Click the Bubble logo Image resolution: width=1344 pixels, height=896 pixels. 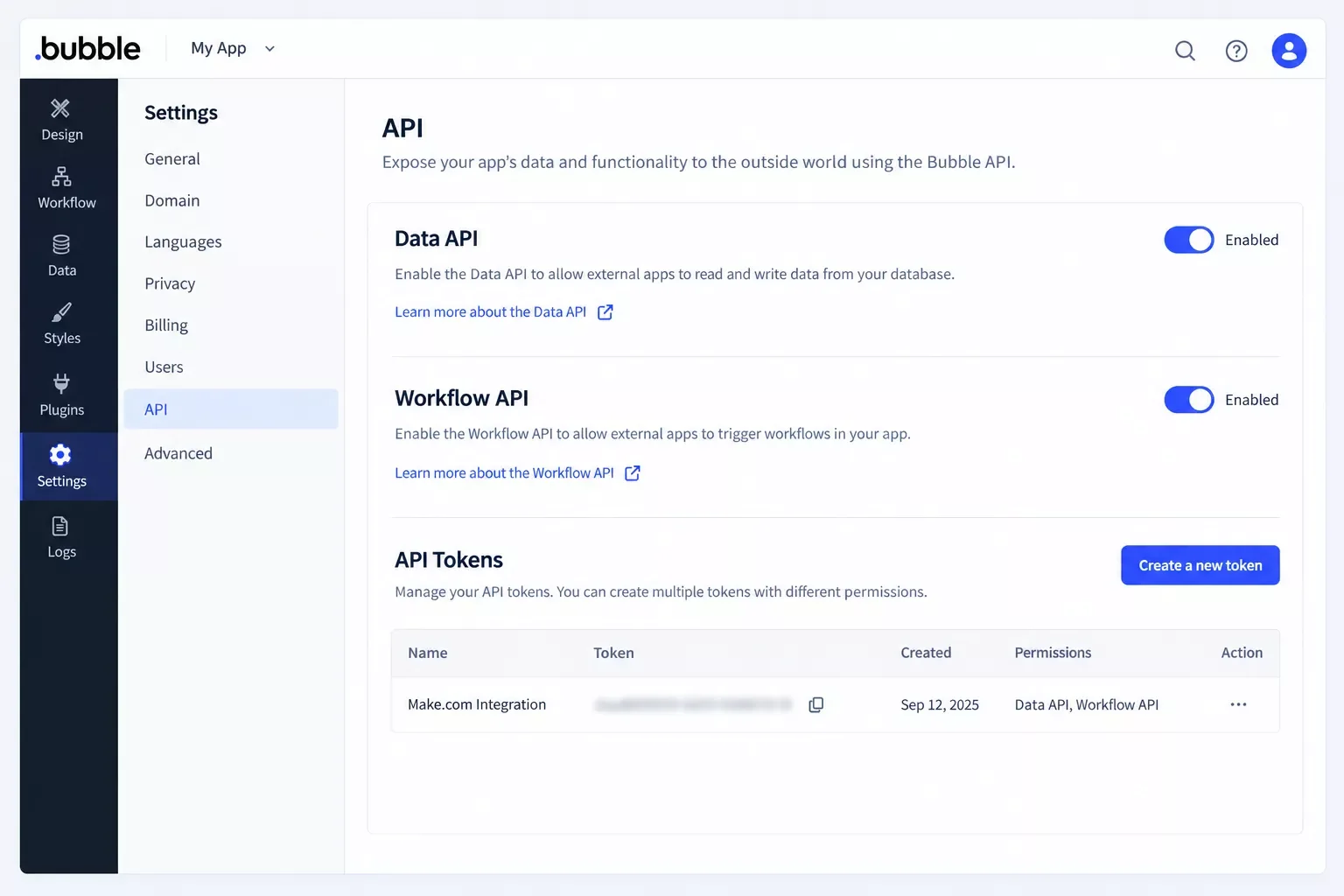(x=87, y=48)
